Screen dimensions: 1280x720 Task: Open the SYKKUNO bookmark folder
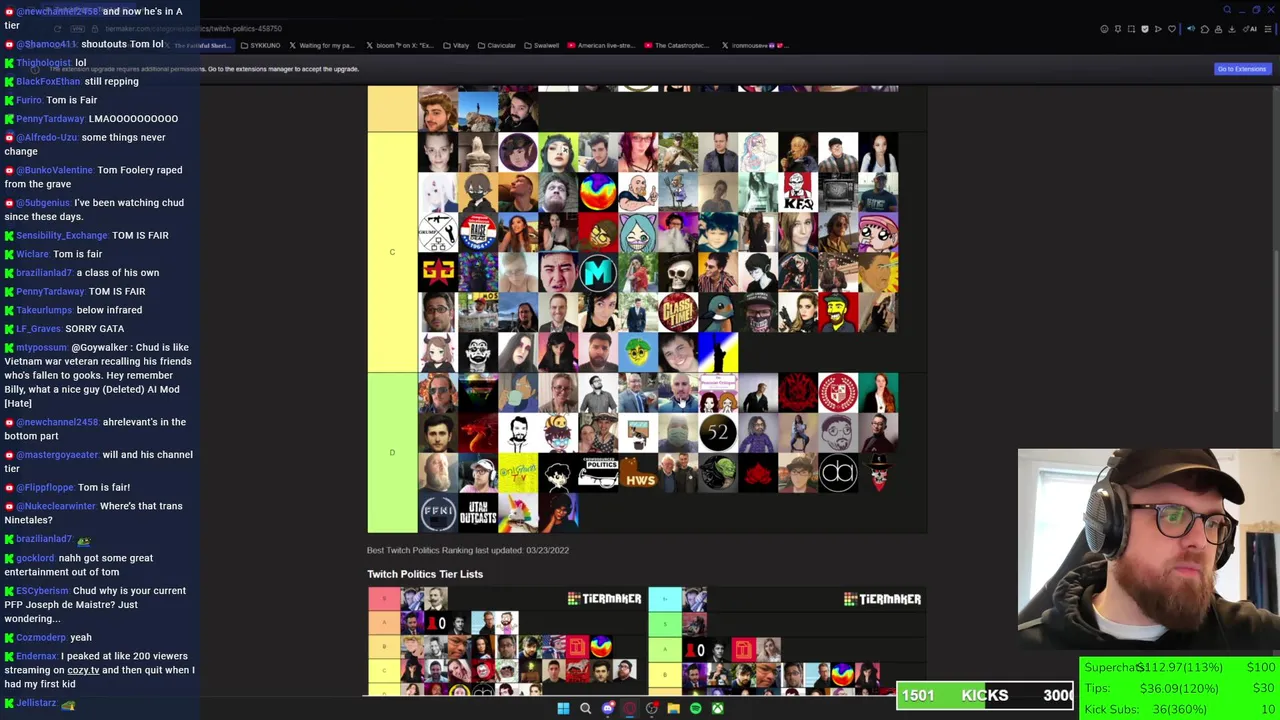coord(260,45)
